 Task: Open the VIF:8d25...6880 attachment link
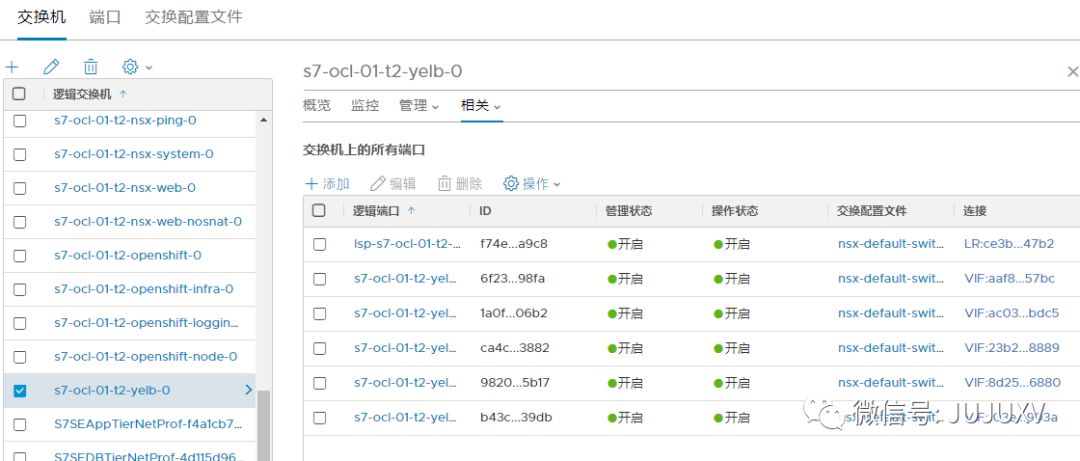(x=1012, y=382)
